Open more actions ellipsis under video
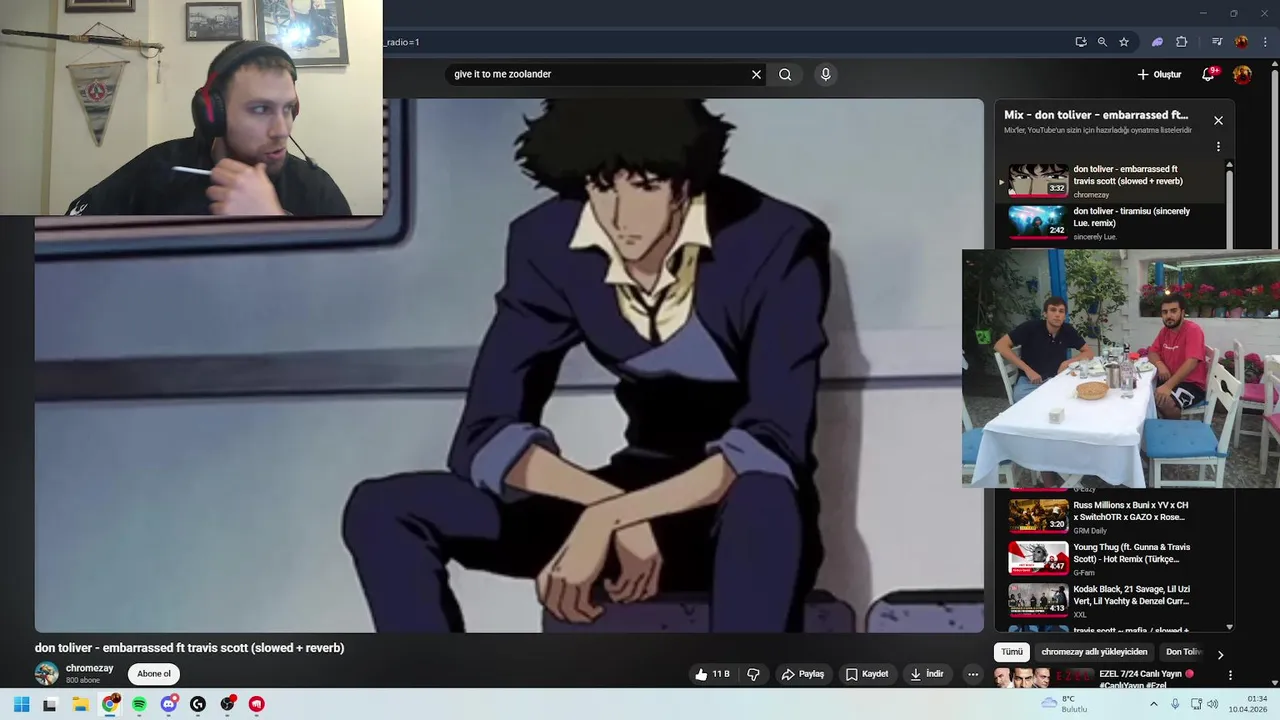Screen dimensions: 1280x720 [x=972, y=674]
